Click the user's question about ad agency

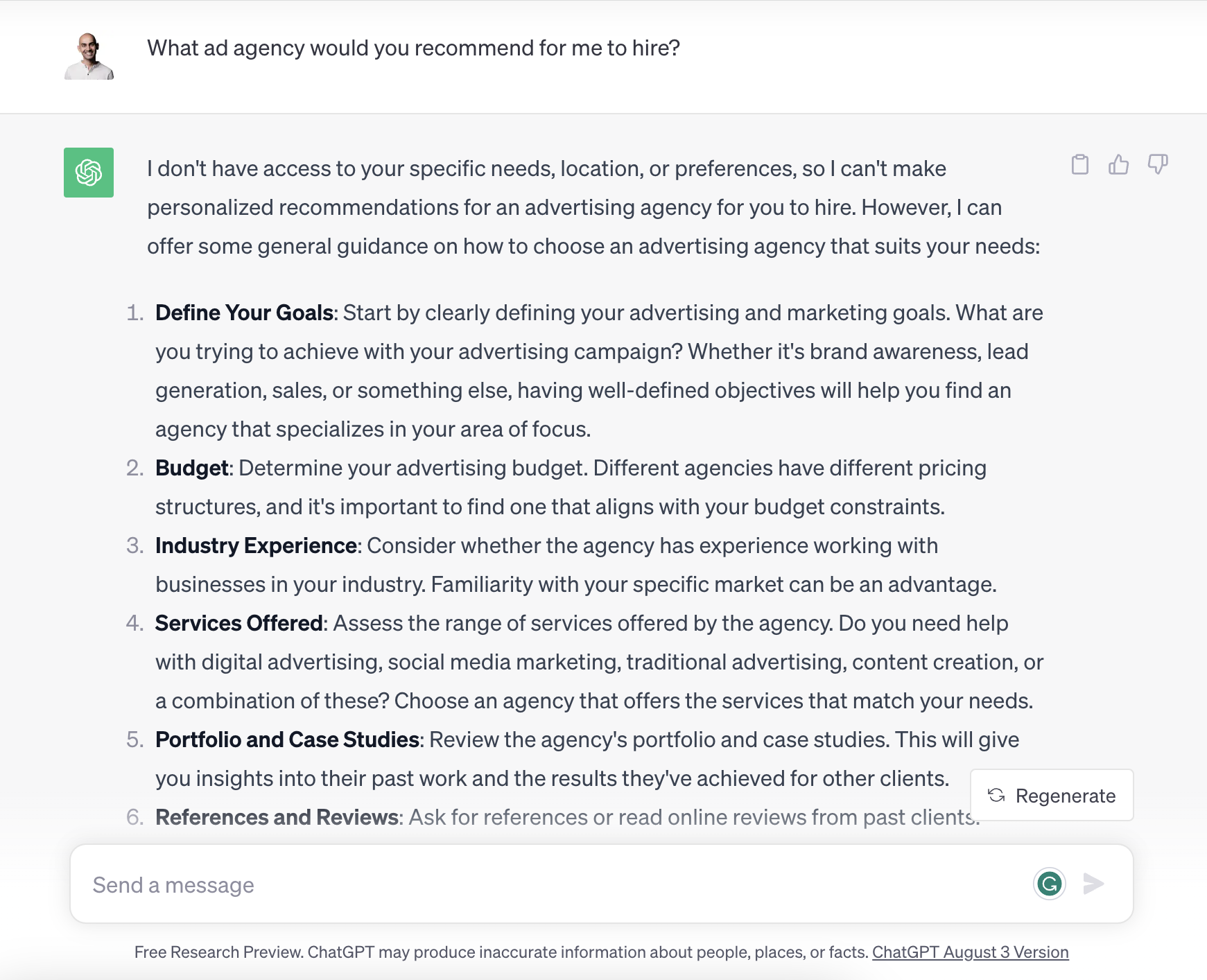pos(413,48)
